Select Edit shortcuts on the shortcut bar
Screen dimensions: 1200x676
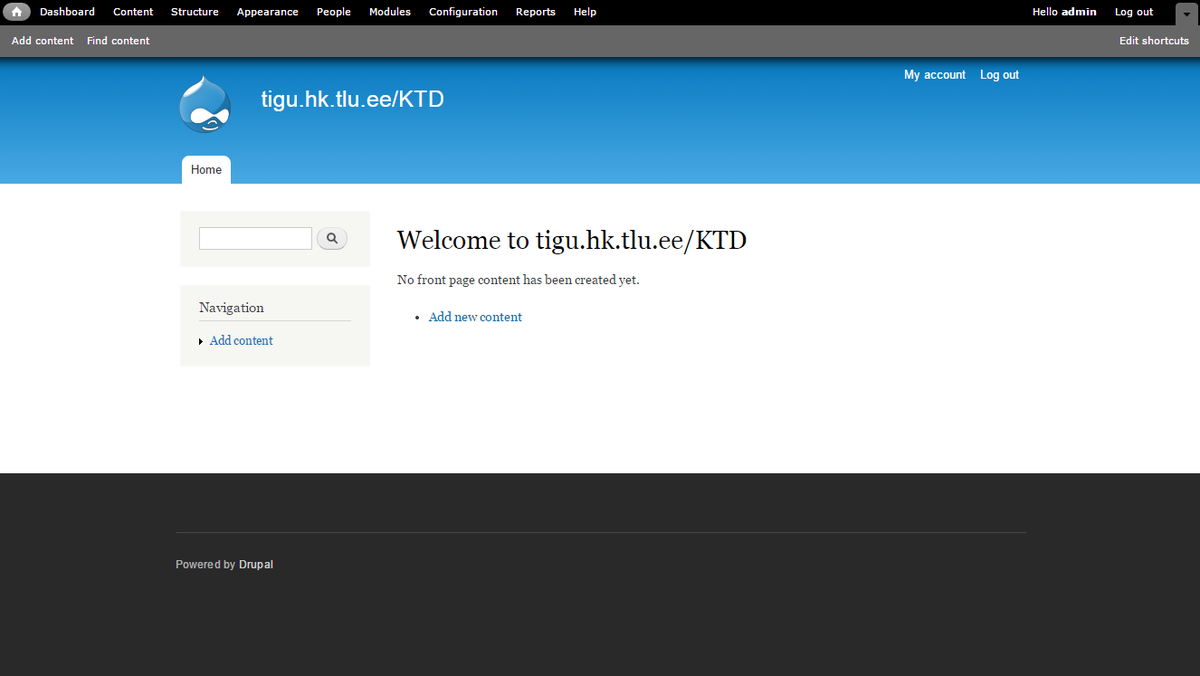(x=1154, y=40)
